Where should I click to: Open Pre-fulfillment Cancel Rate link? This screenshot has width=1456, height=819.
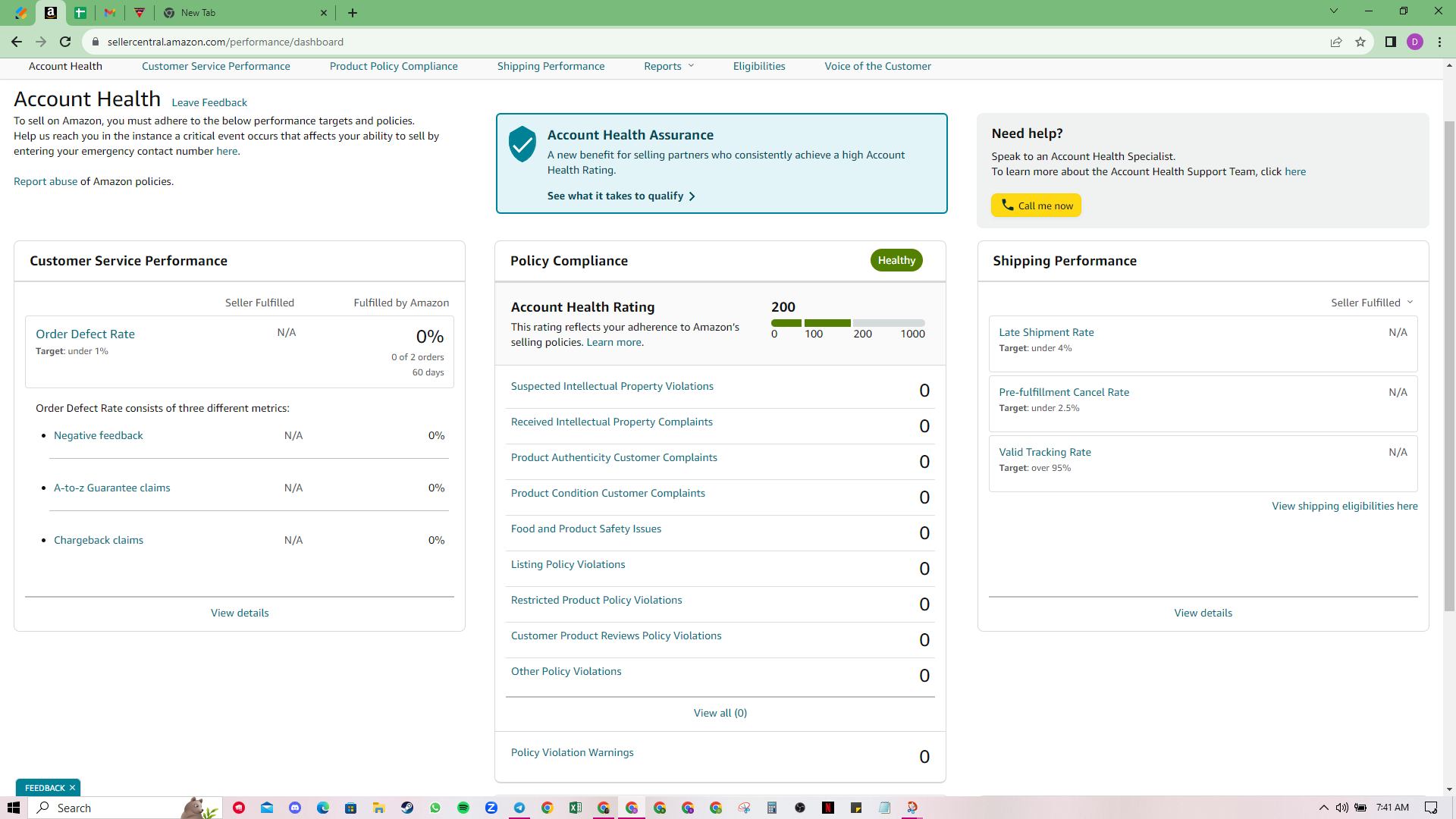pyautogui.click(x=1064, y=393)
